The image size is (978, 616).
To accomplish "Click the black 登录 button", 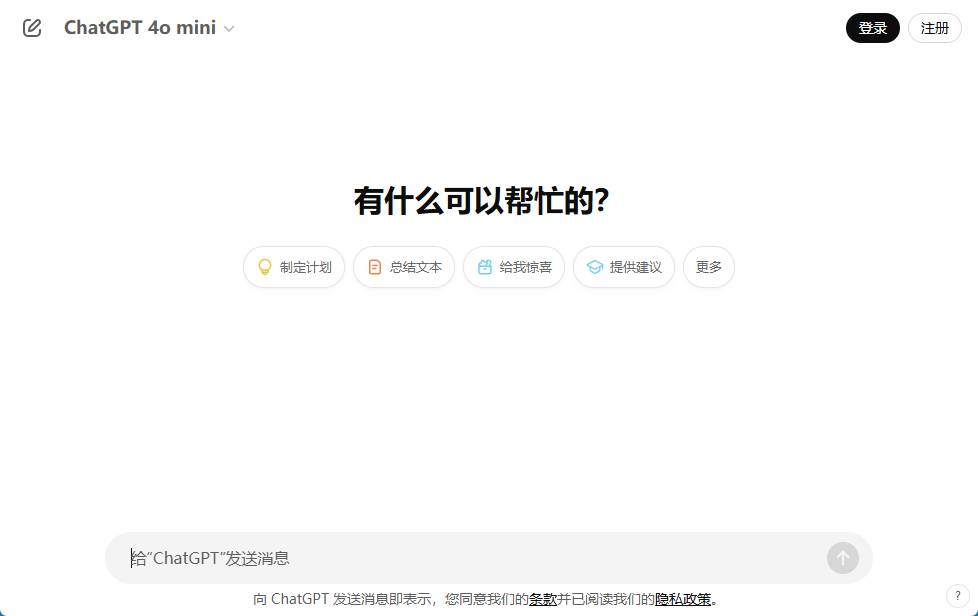I will (x=873, y=28).
